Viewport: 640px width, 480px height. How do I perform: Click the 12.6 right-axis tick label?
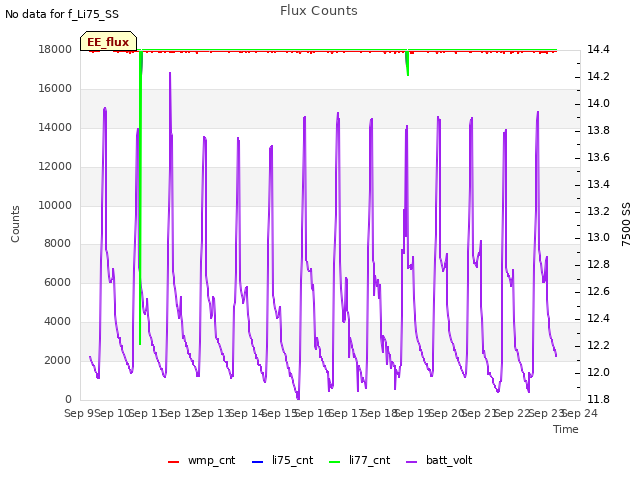598,292
